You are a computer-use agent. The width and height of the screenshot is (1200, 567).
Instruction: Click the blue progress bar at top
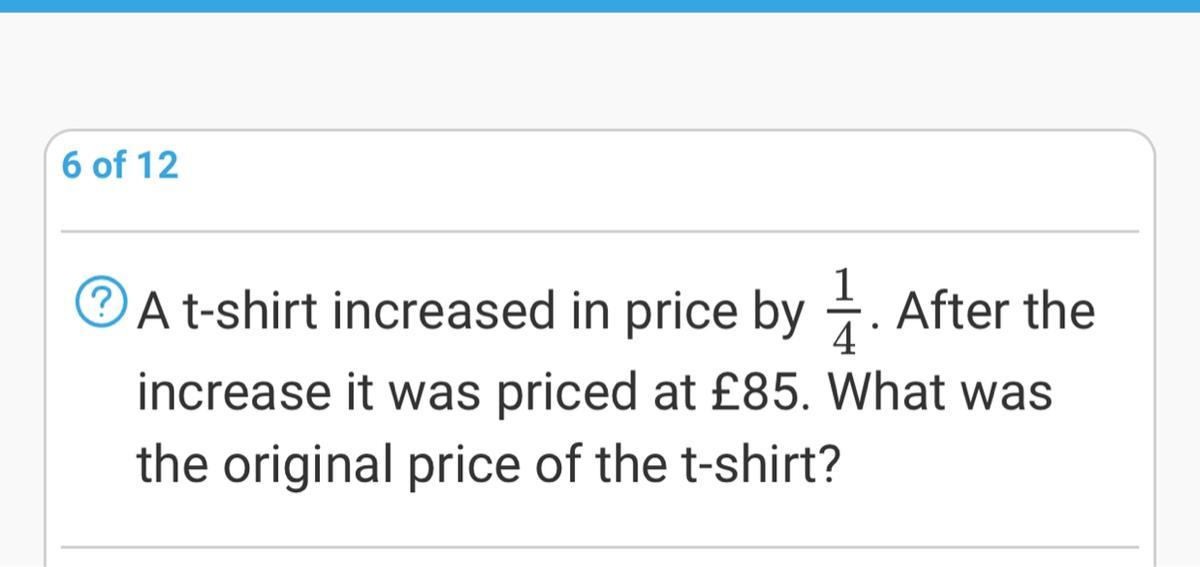(600, 5)
